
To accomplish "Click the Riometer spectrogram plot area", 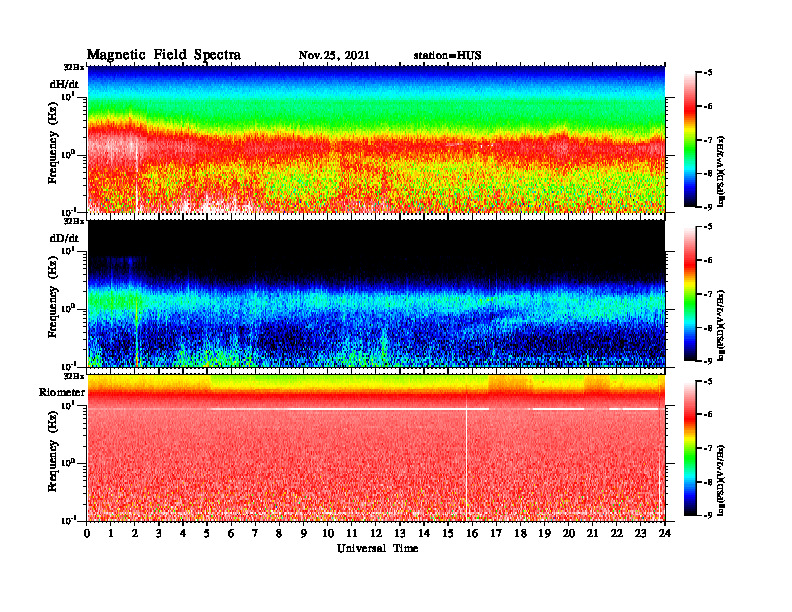I will click(x=376, y=448).
